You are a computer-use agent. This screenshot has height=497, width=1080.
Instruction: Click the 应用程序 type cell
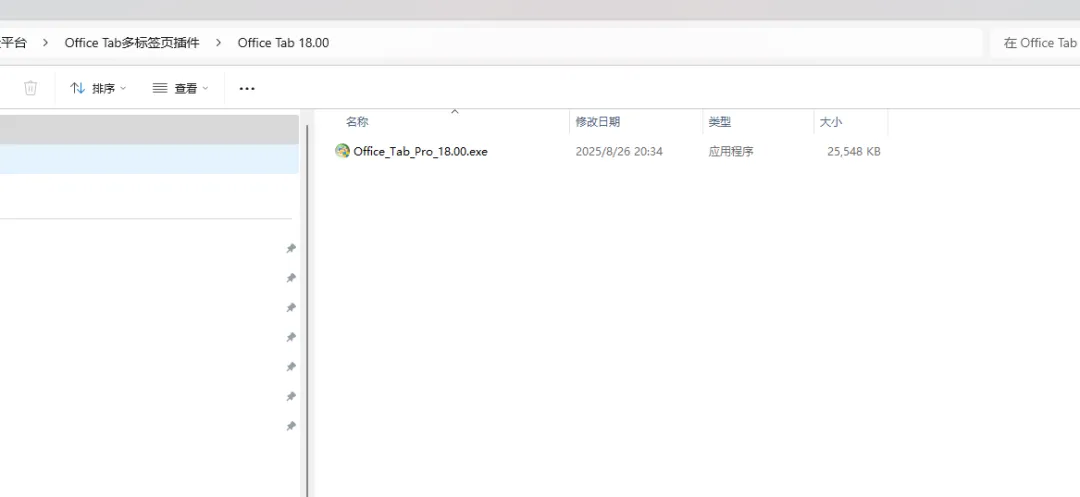(730, 151)
